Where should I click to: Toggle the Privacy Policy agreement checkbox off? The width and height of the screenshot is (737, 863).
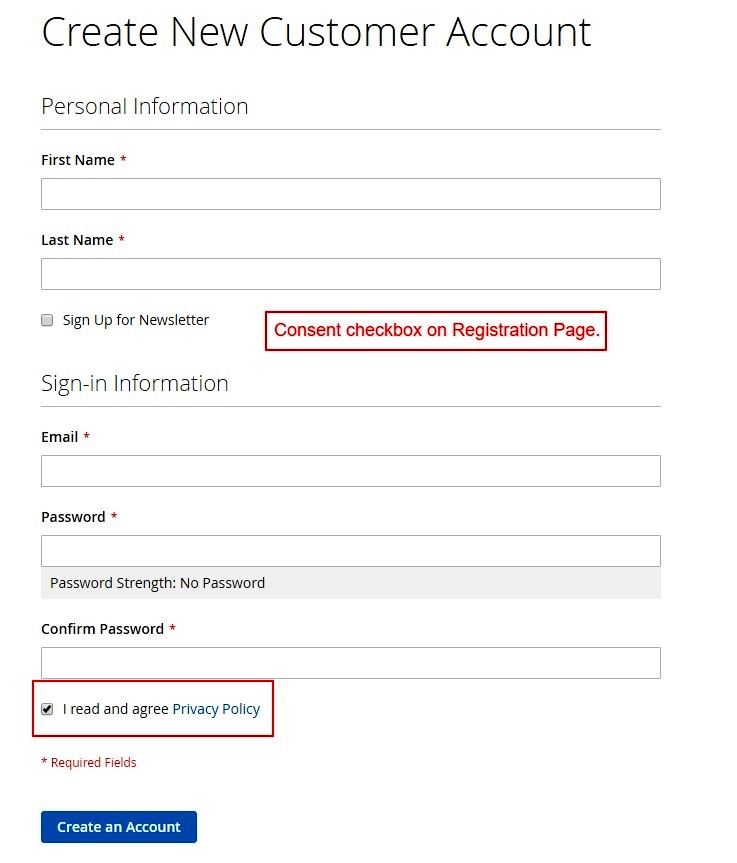[x=47, y=708]
